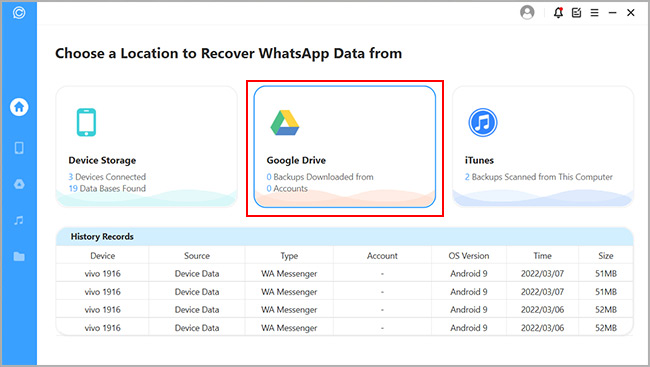
Task: Click first row's Android 9 cell
Action: (468, 274)
